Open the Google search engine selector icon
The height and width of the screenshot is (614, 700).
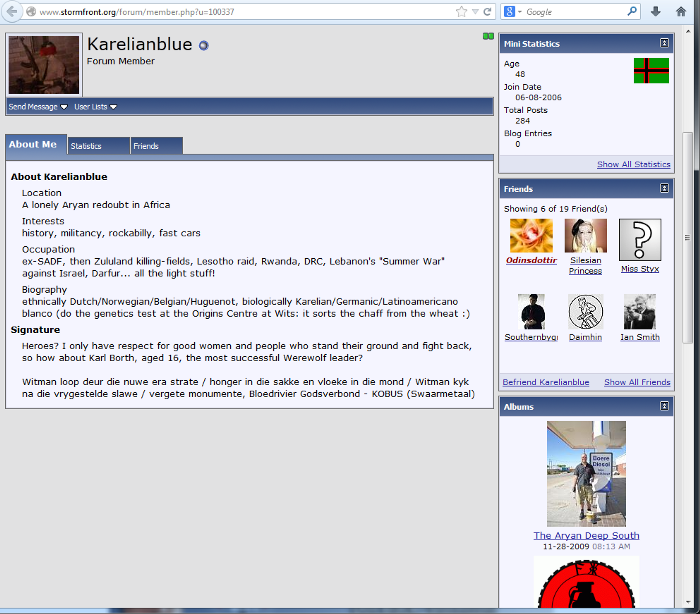tap(512, 12)
